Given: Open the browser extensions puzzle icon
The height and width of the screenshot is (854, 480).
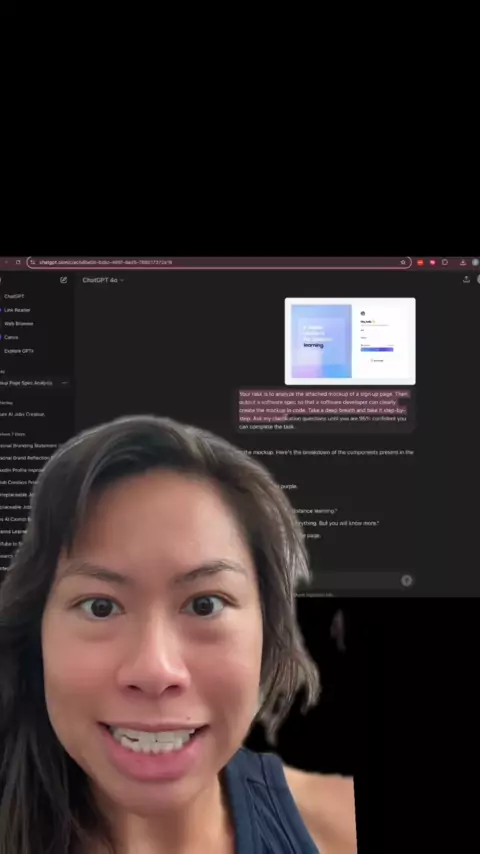Looking at the screenshot, I should click(445, 262).
